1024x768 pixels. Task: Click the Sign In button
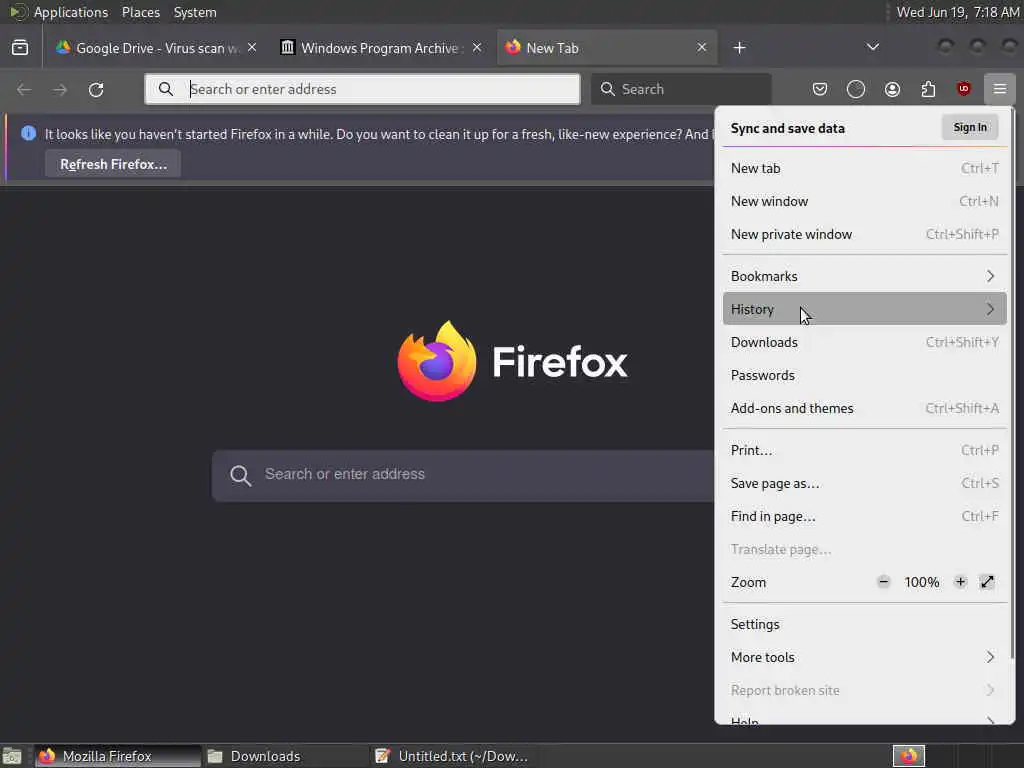[970, 127]
